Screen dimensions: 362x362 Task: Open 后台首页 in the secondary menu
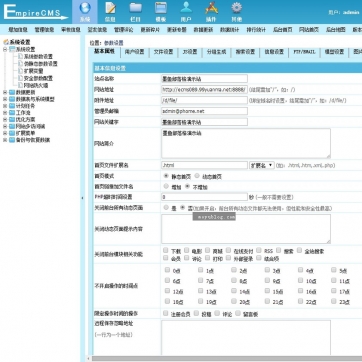(282, 30)
